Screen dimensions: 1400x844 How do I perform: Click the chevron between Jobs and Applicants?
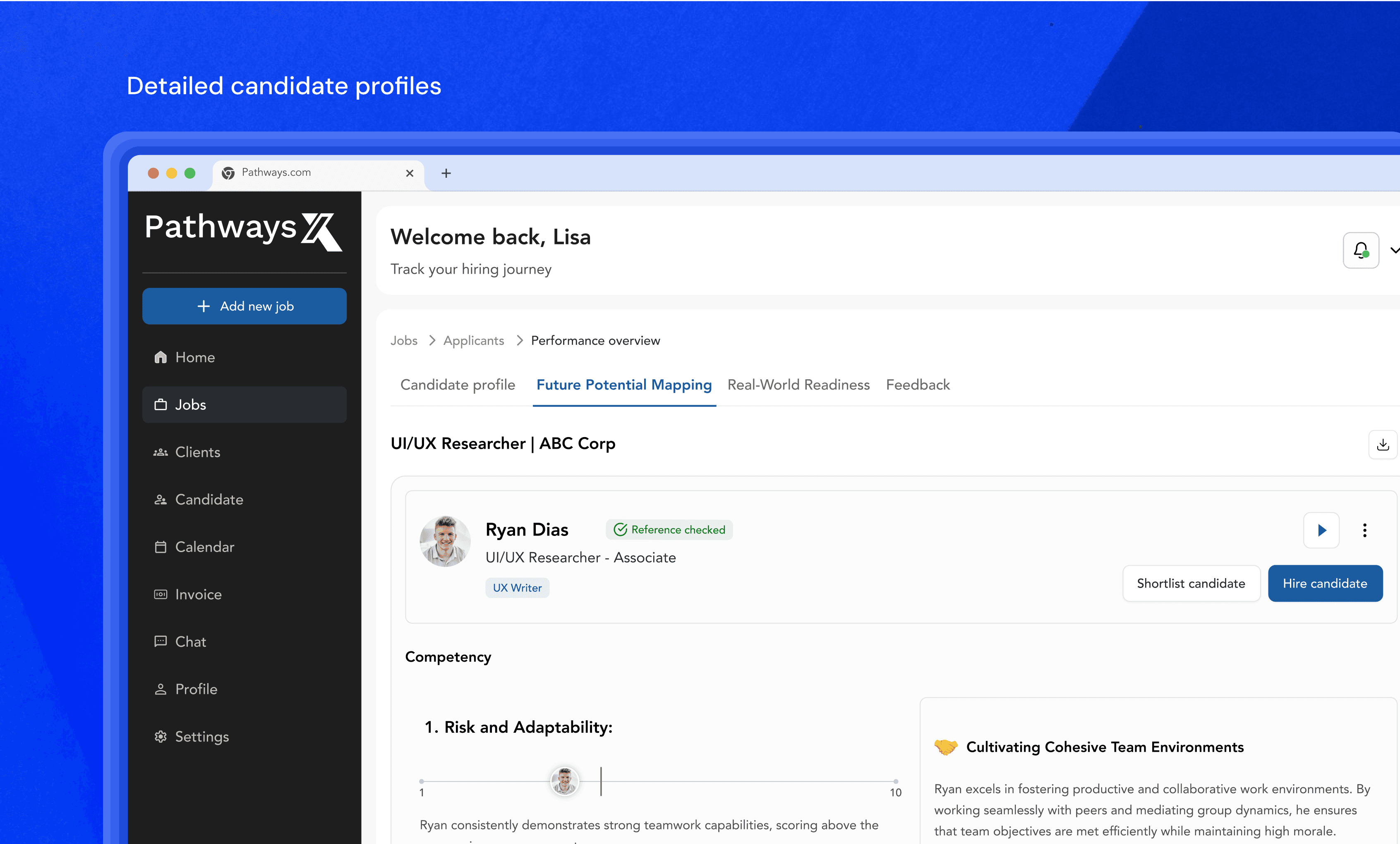(x=432, y=340)
